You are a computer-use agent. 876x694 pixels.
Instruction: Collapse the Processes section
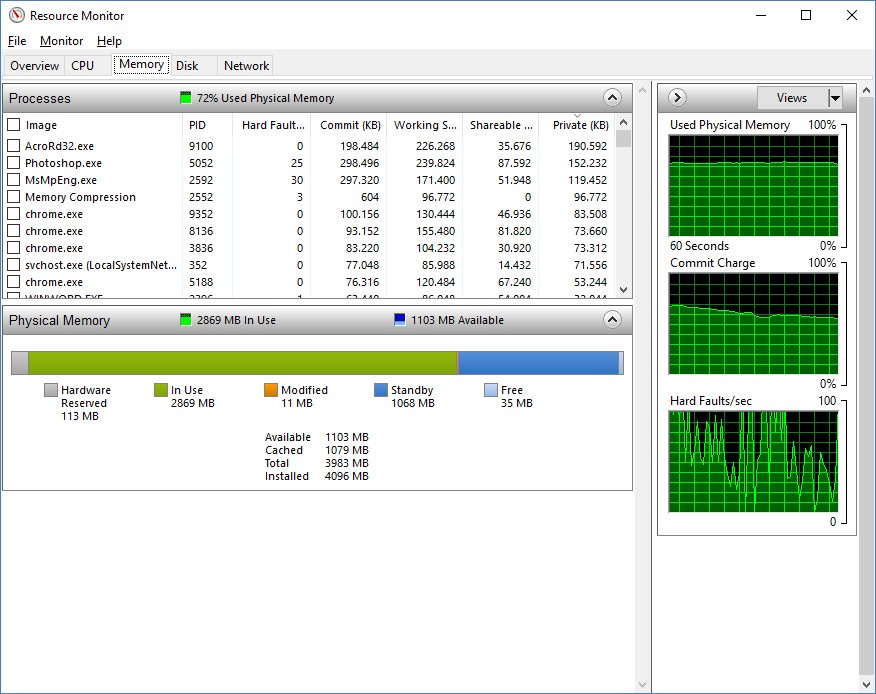point(613,98)
